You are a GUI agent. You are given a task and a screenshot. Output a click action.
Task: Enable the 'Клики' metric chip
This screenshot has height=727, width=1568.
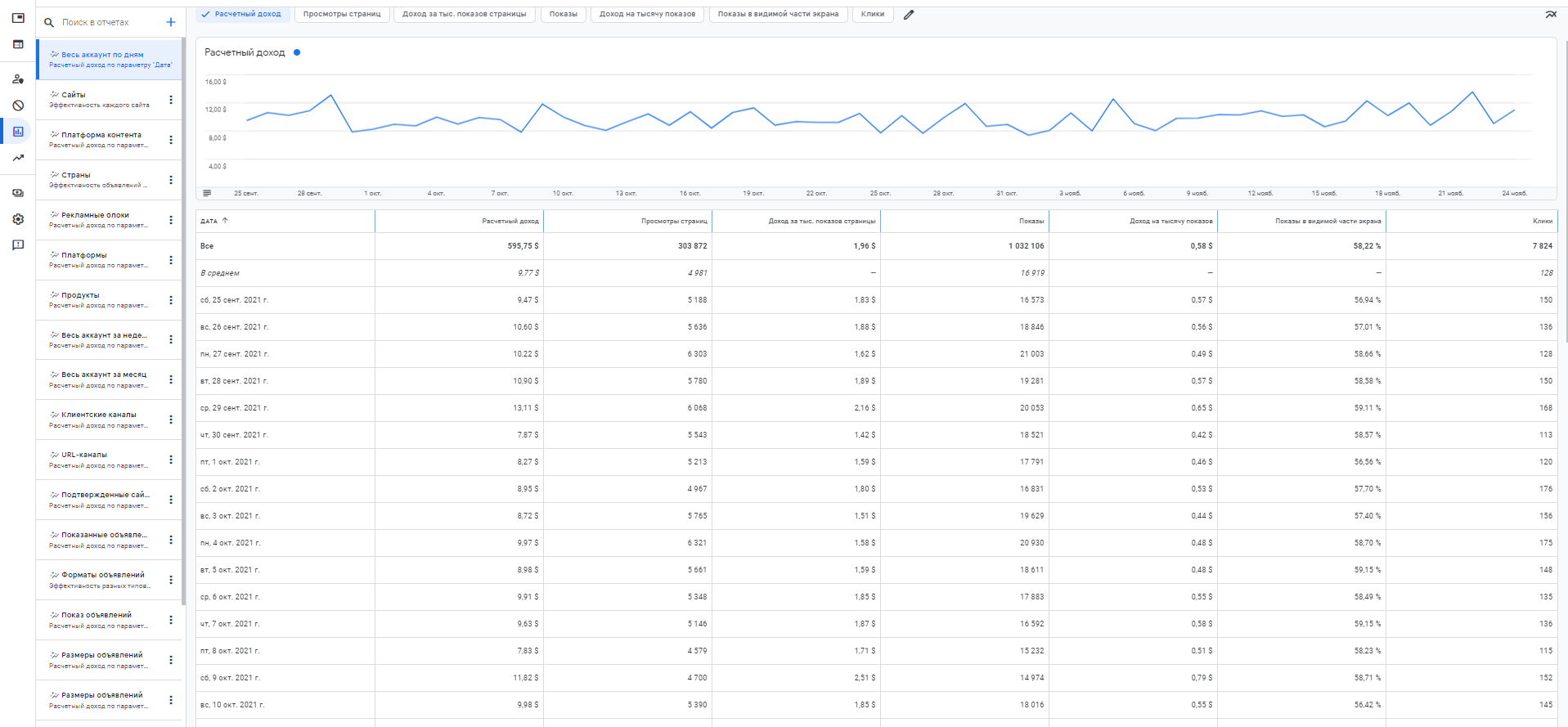(x=872, y=14)
